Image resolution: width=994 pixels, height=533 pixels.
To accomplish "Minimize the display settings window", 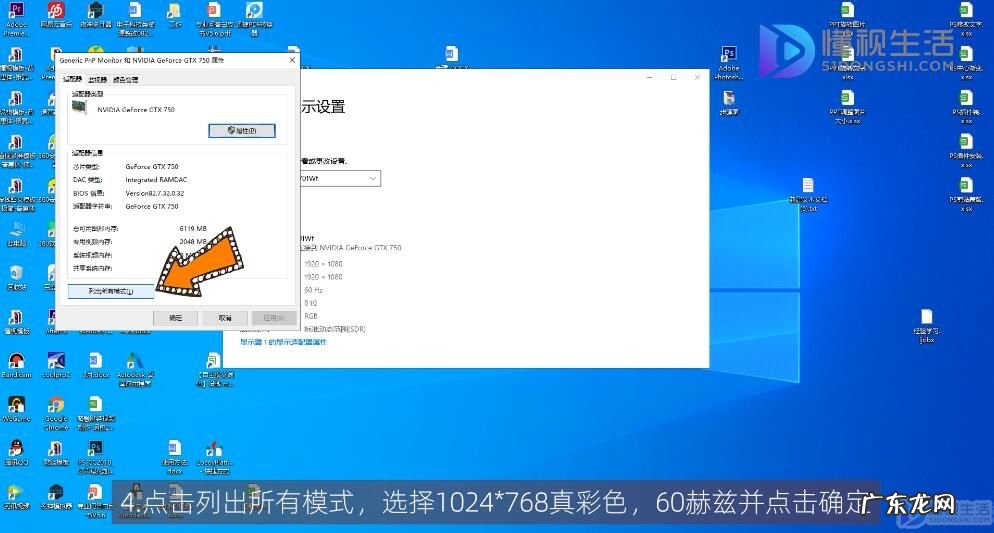I will pos(650,77).
